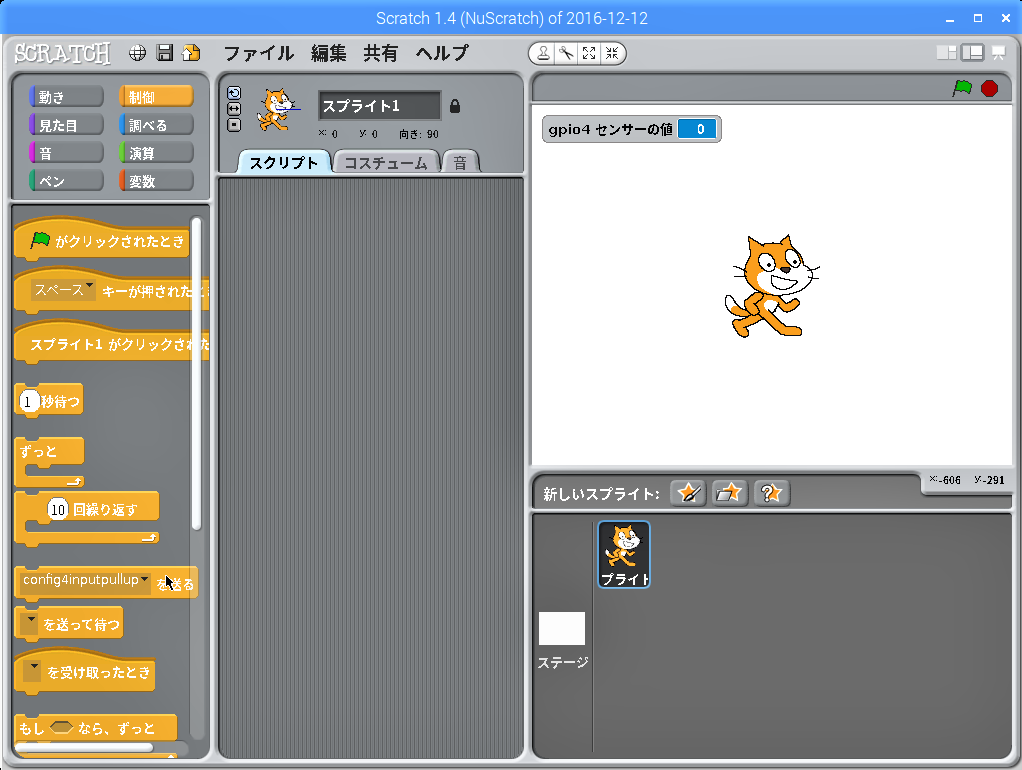1022x770 pixels.
Task: Click the Scratch logo
Action: click(63, 53)
